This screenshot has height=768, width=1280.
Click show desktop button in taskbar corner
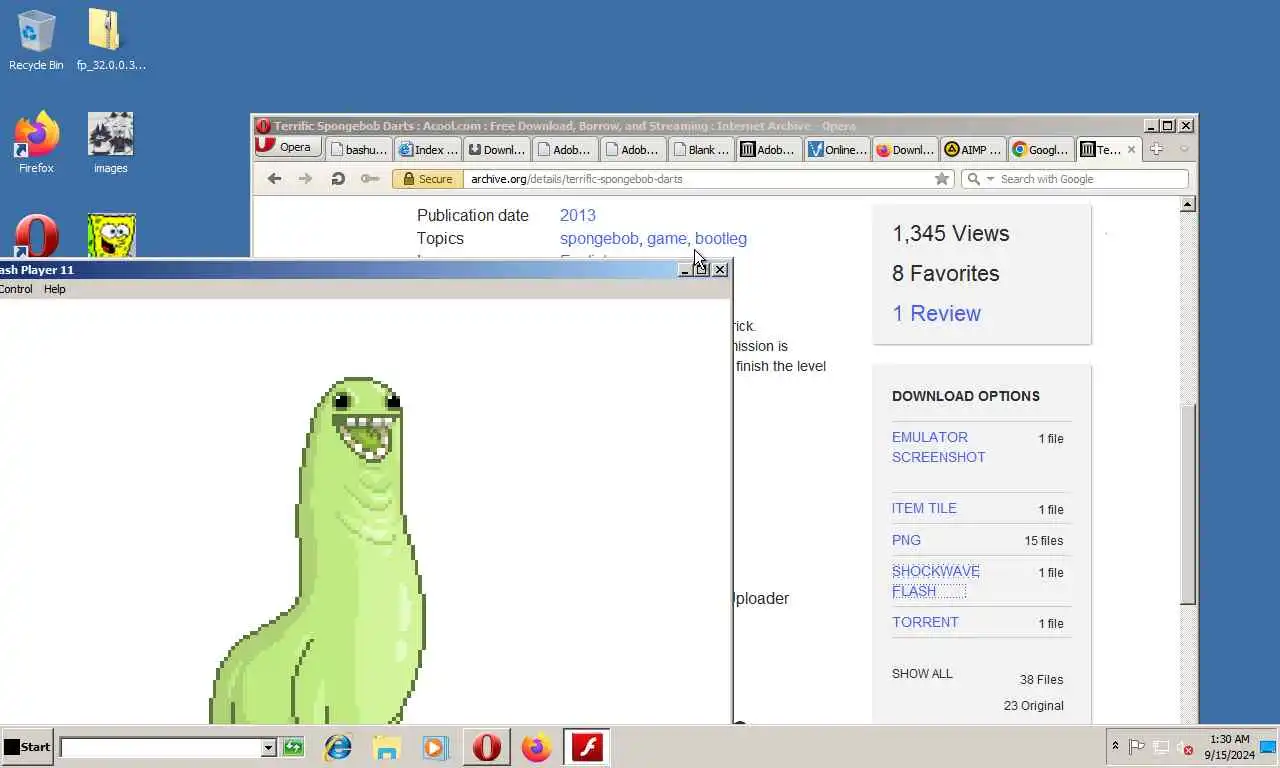point(1268,747)
